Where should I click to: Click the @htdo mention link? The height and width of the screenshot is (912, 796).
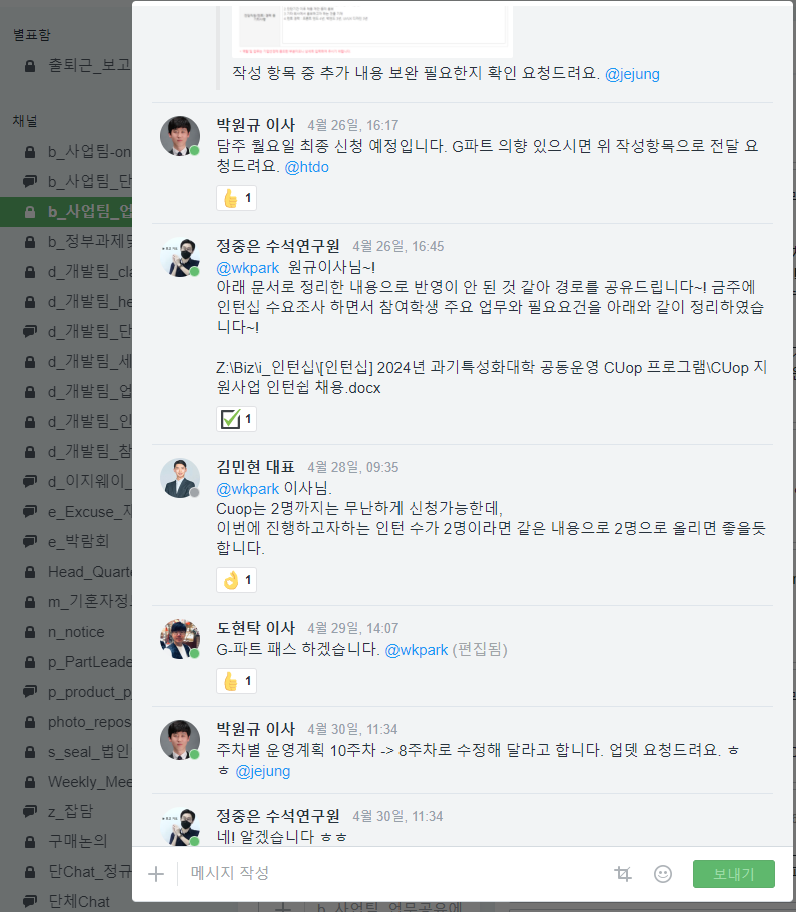307,167
